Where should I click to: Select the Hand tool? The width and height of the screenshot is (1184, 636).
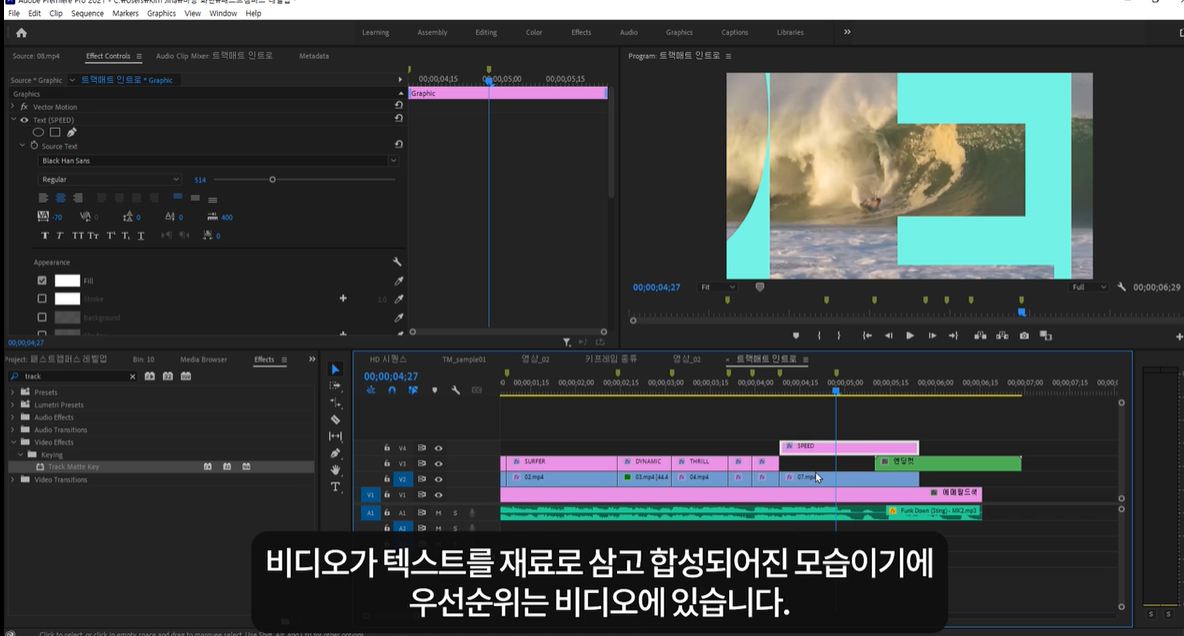pos(335,470)
